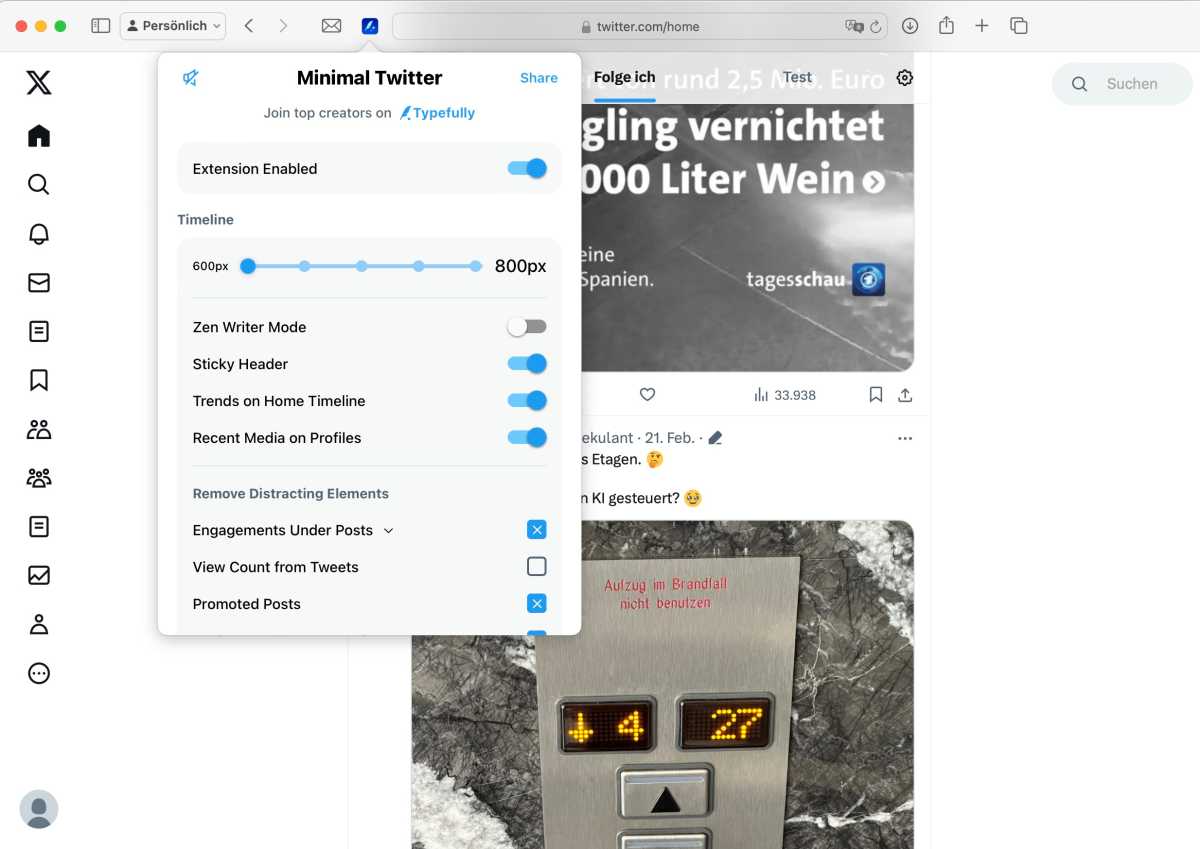Click view count 33.938 on post
Viewport: 1200px width, 849px height.
[785, 395]
